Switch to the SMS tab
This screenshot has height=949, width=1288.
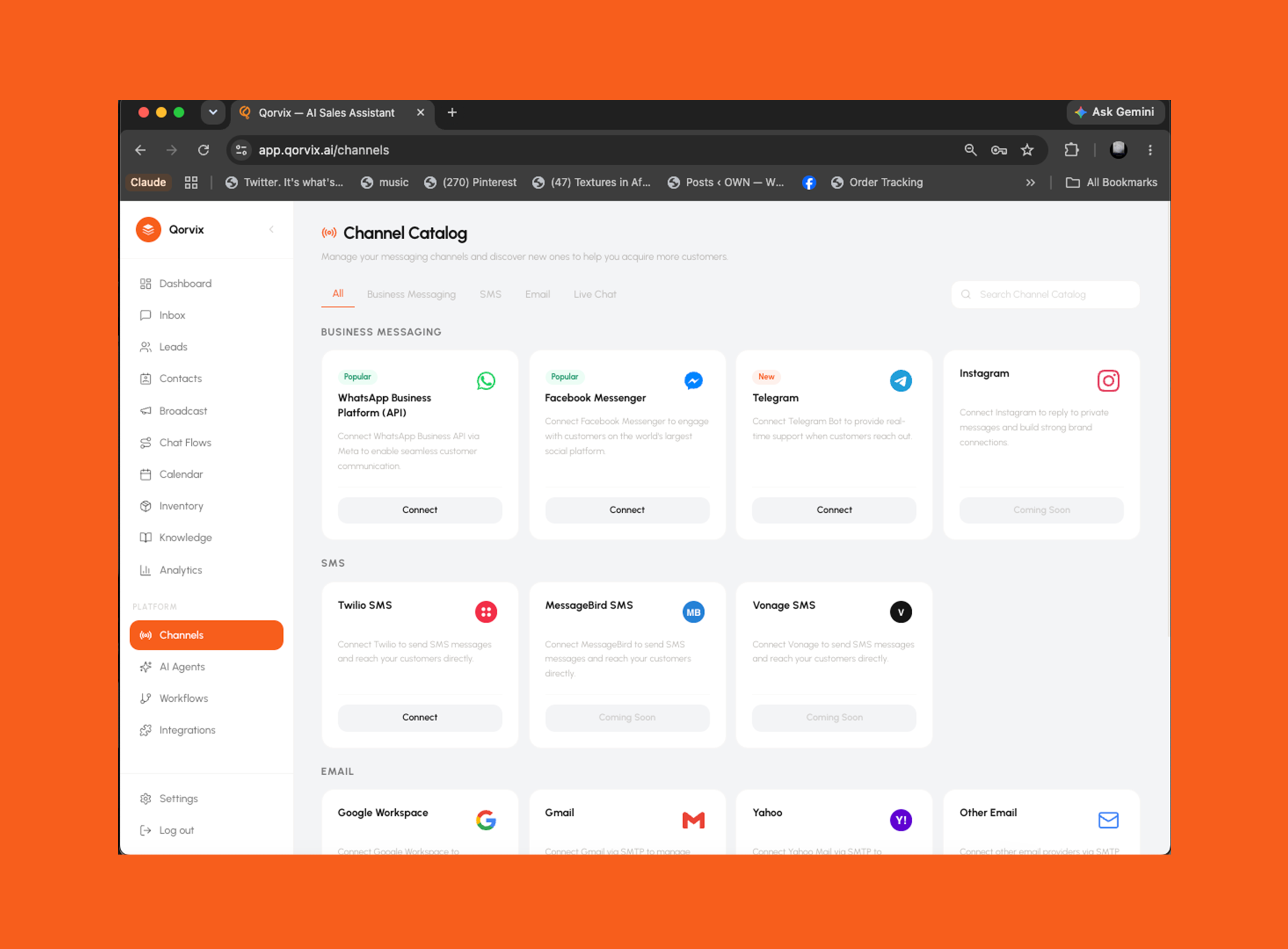coord(491,294)
